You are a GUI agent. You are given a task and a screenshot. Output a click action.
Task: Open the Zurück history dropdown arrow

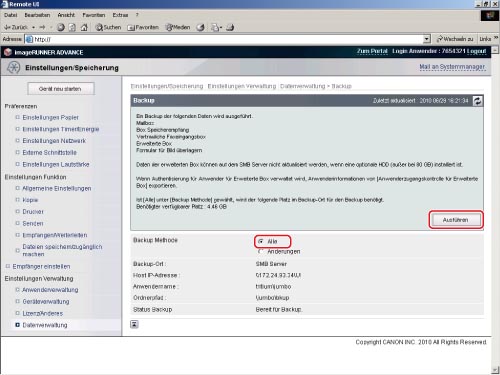click(33, 27)
